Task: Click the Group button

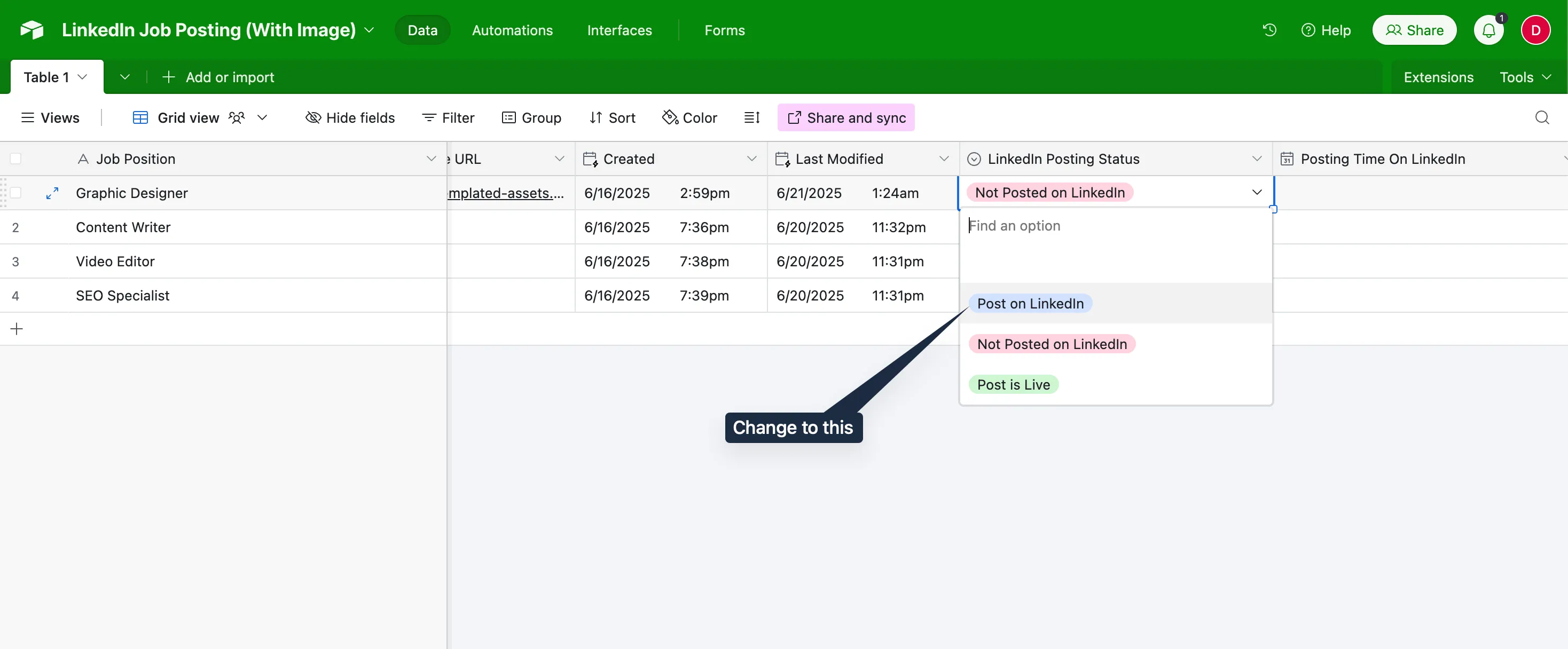Action: (x=531, y=117)
